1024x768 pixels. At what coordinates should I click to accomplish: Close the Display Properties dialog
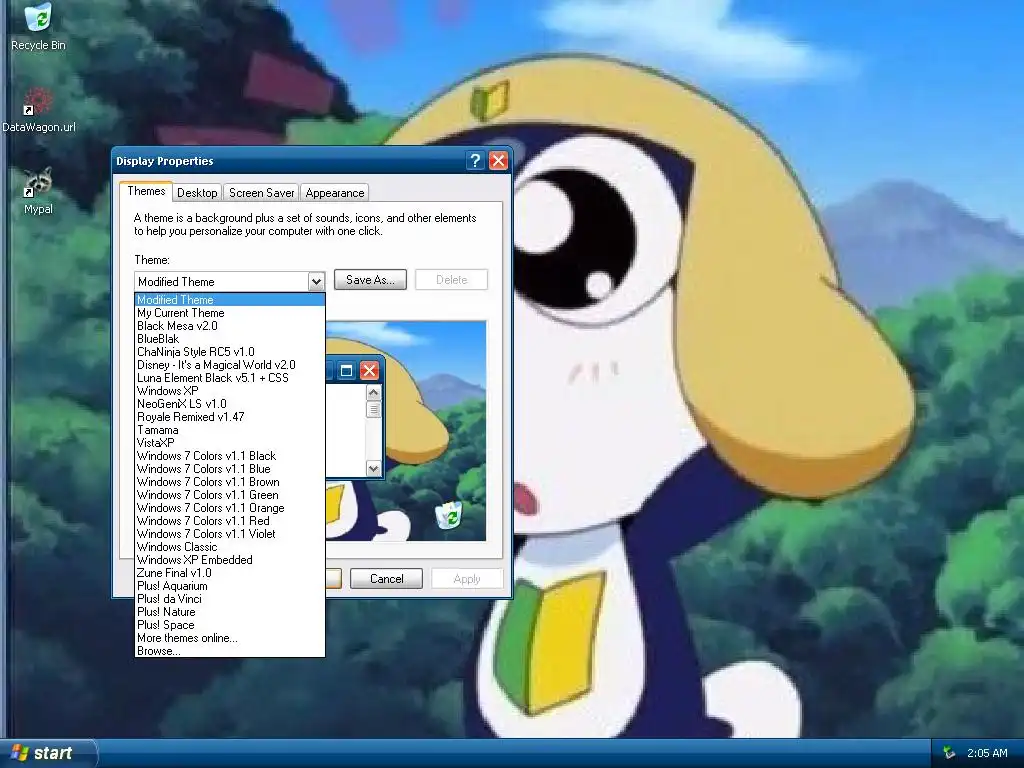pos(498,161)
